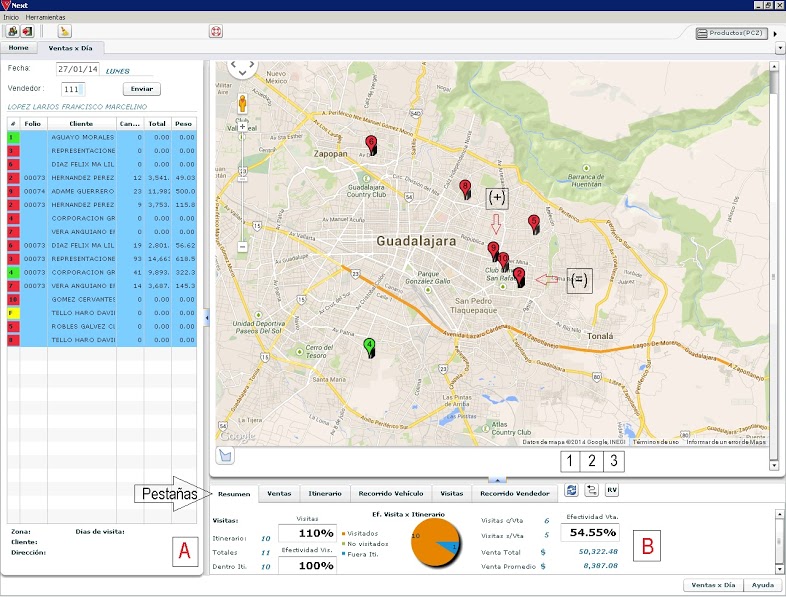Click the map zoom out minus button
Screen dimensions: 786x597
pos(242,246)
